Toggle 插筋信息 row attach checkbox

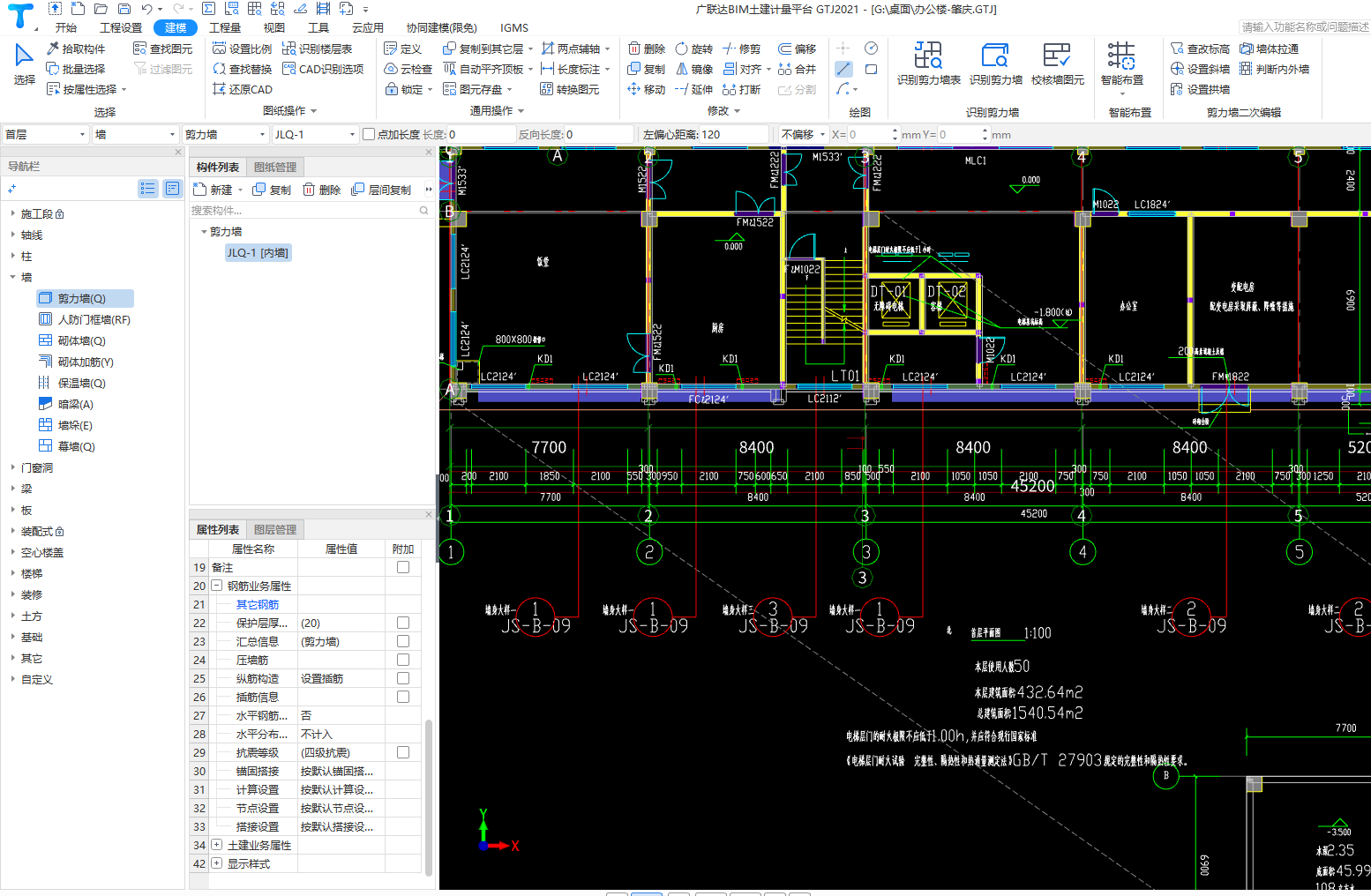click(x=403, y=697)
